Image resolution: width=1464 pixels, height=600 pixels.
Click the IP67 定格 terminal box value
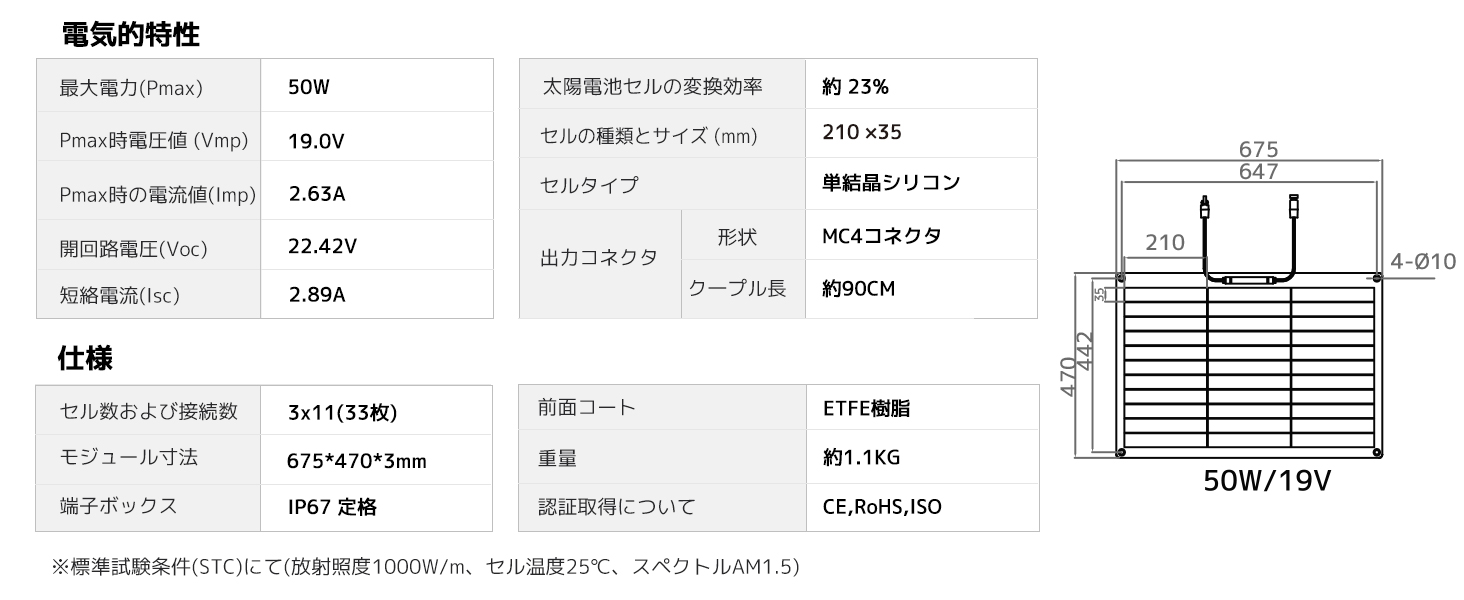tap(332, 507)
